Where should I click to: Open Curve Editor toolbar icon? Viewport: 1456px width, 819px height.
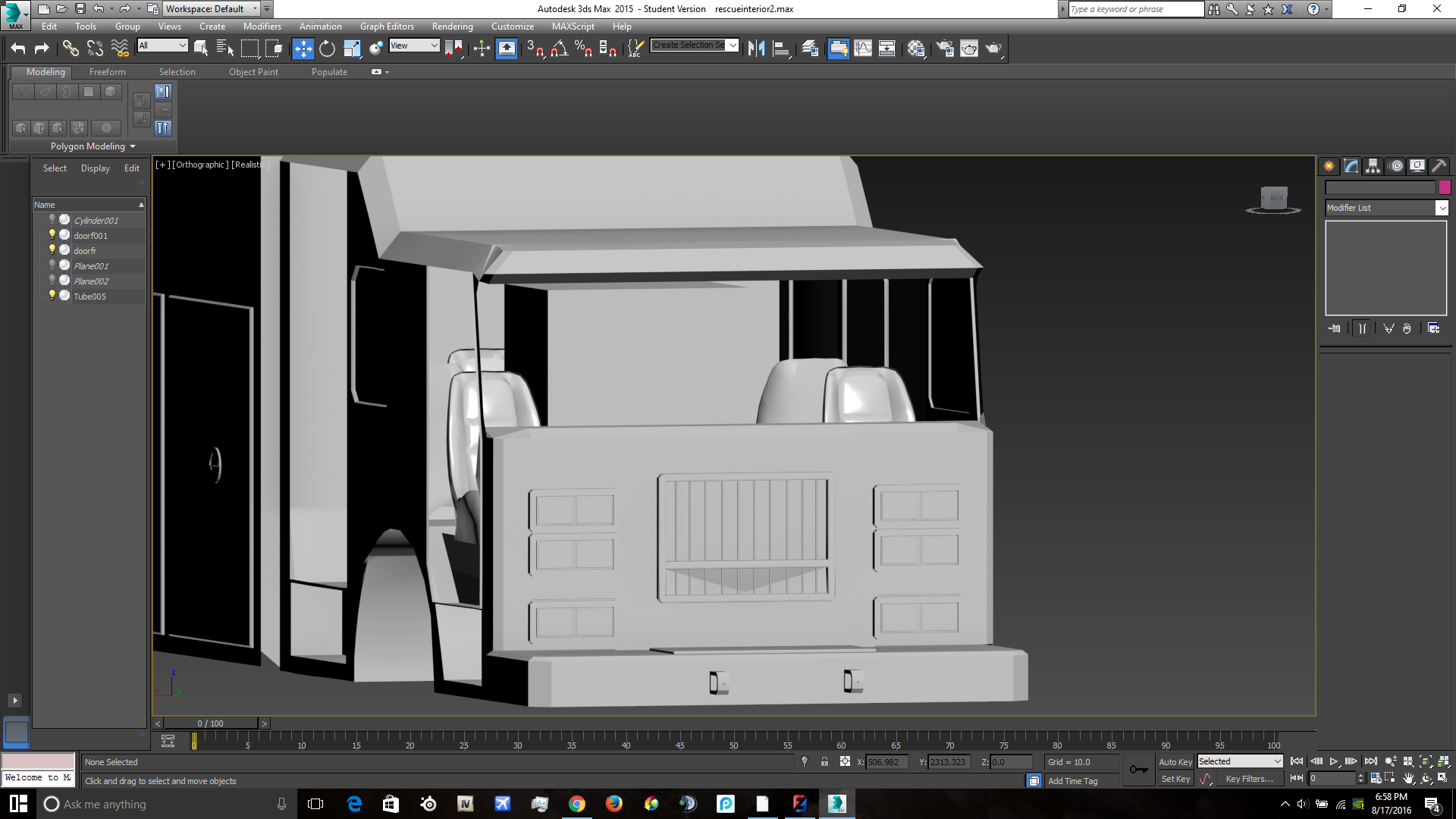(863, 49)
